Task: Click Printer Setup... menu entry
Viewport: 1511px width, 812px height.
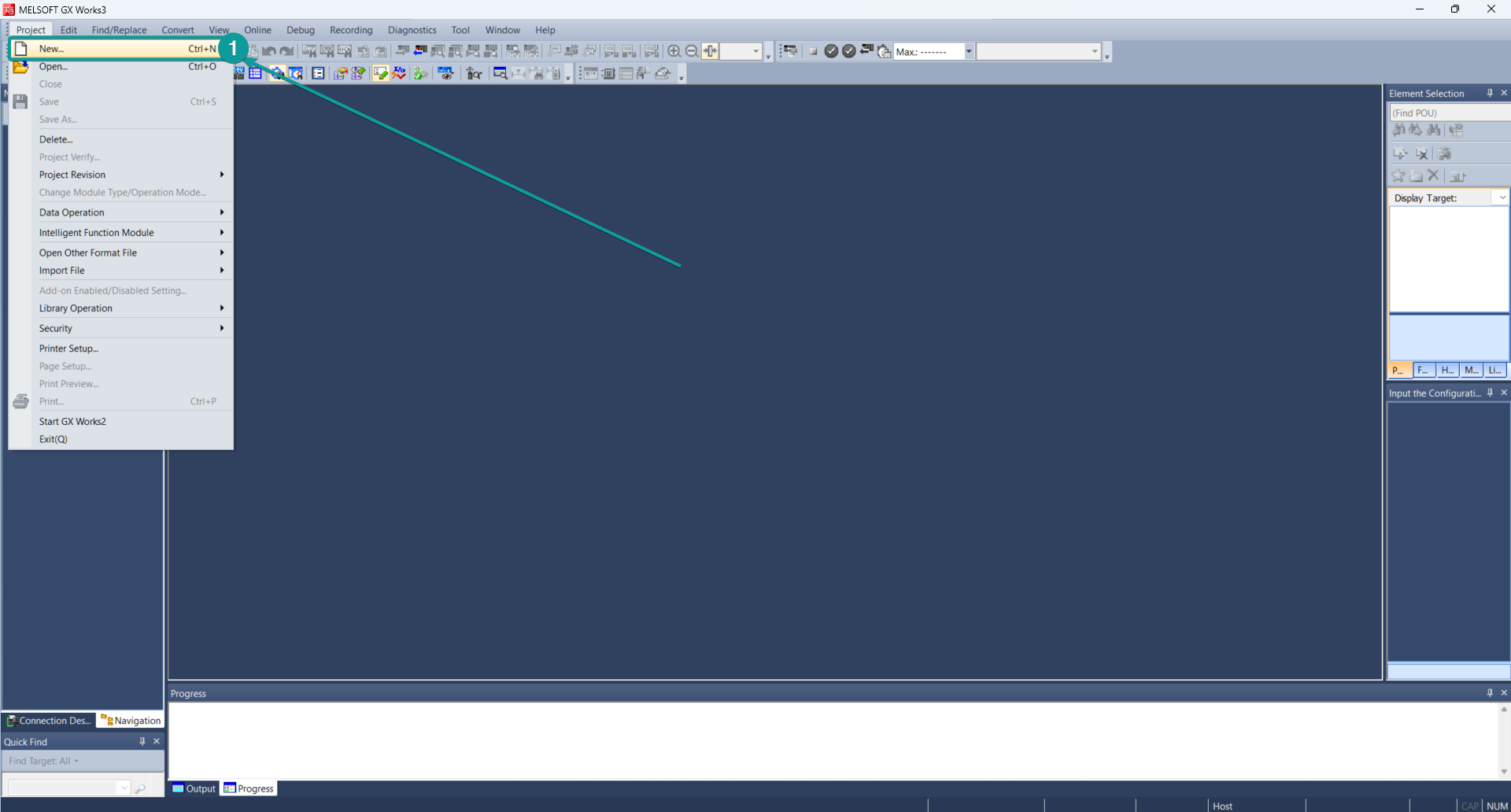Action: [120, 349]
